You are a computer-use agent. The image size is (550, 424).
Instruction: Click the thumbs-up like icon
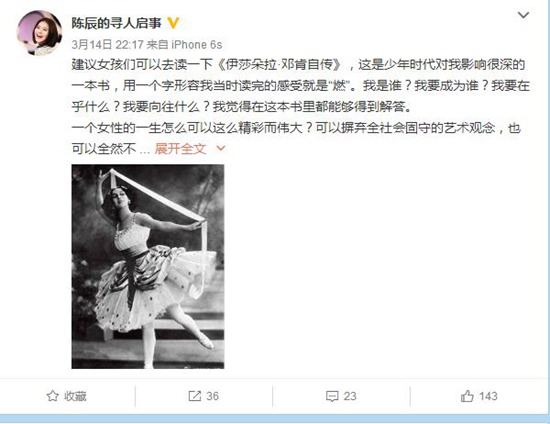pos(467,396)
